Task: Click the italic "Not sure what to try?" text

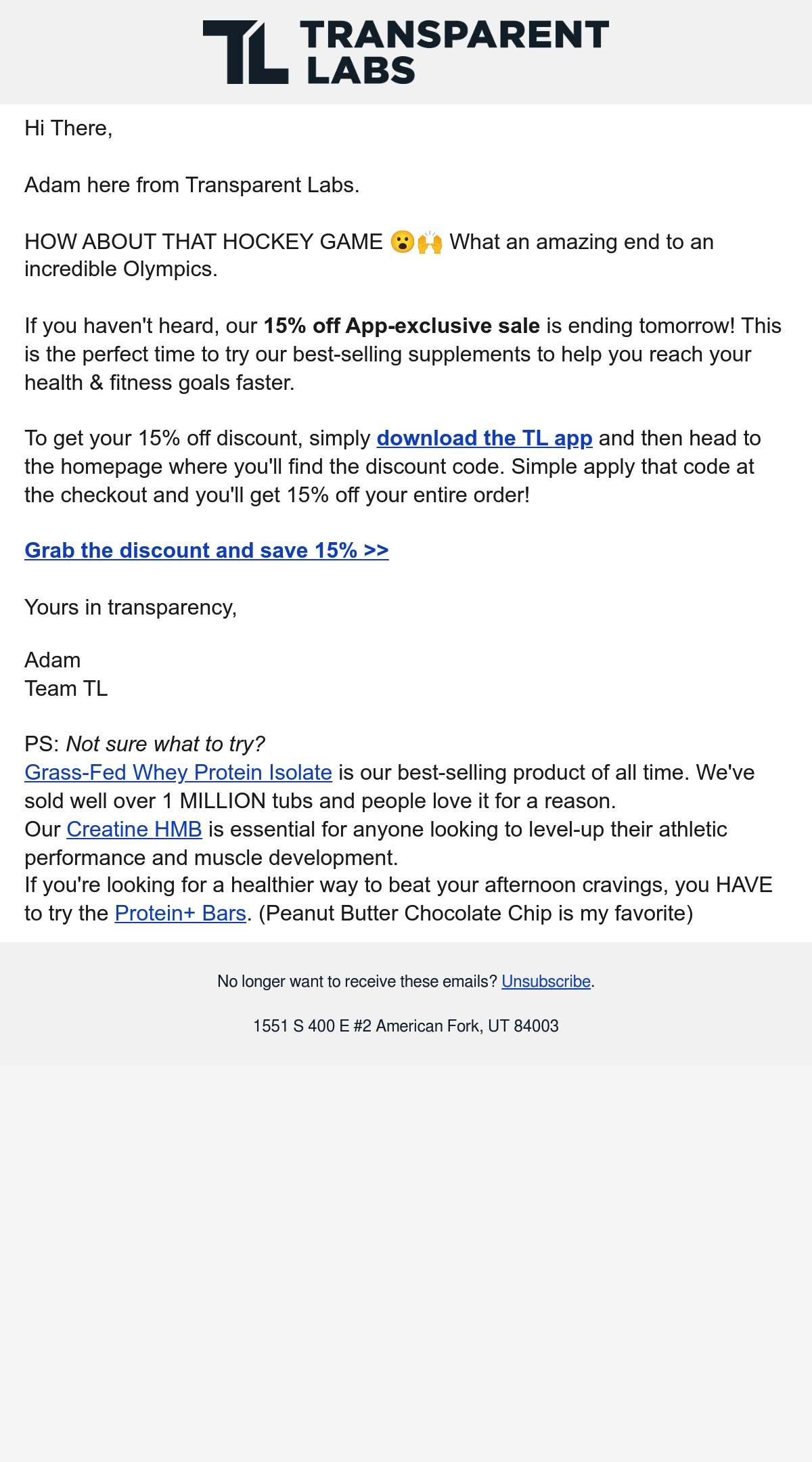Action: point(165,744)
